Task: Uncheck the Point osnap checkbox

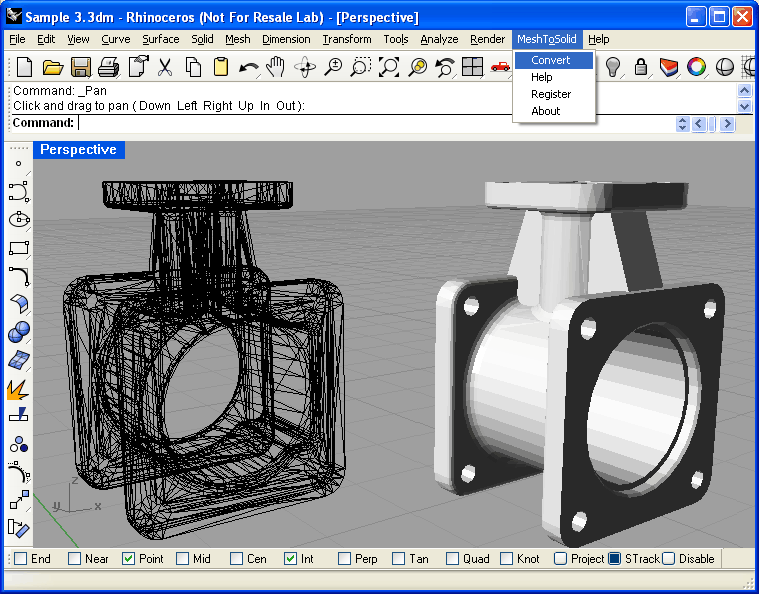Action: pyautogui.click(x=128, y=559)
